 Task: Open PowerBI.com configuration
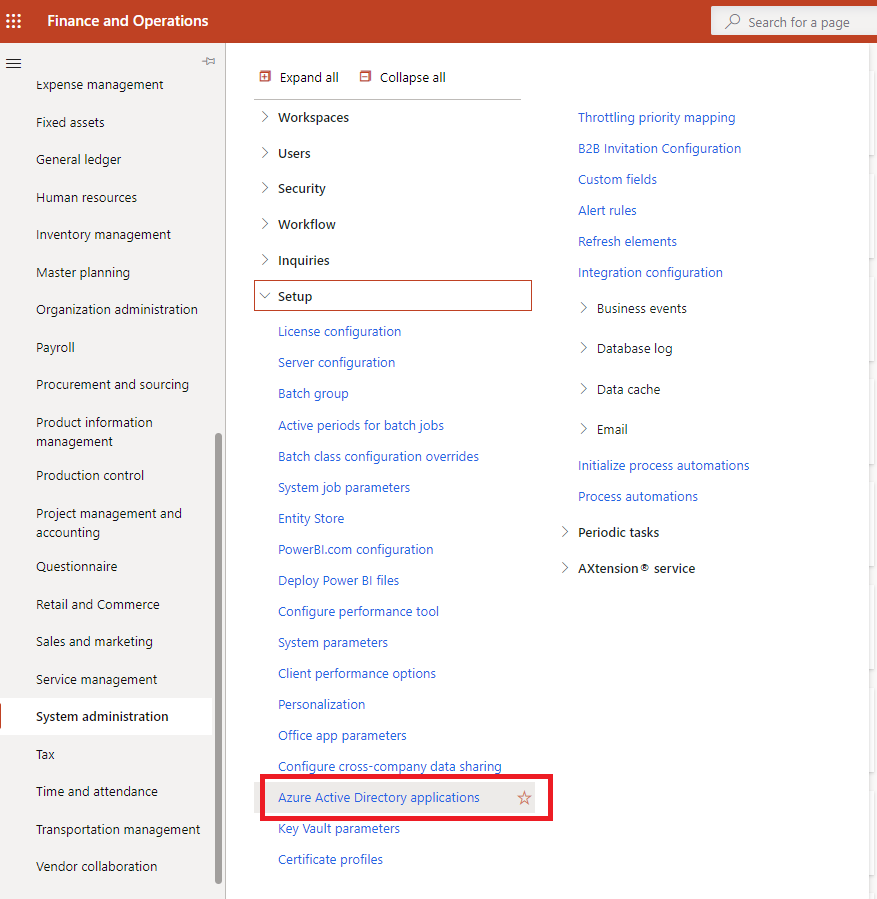[x=355, y=549]
